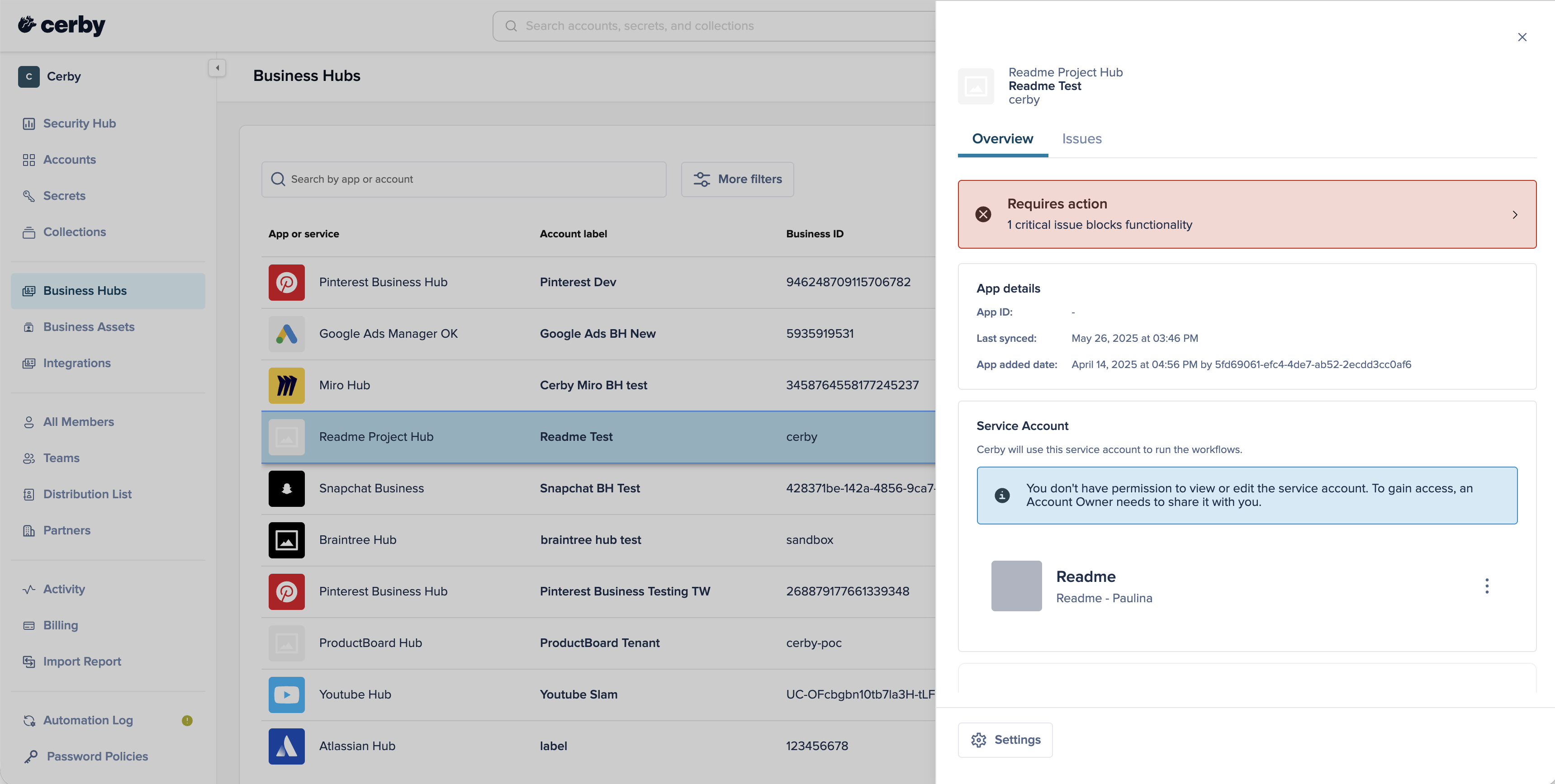Collapse the sidebar with the arrow toggle
The image size is (1555, 784).
[x=217, y=68]
